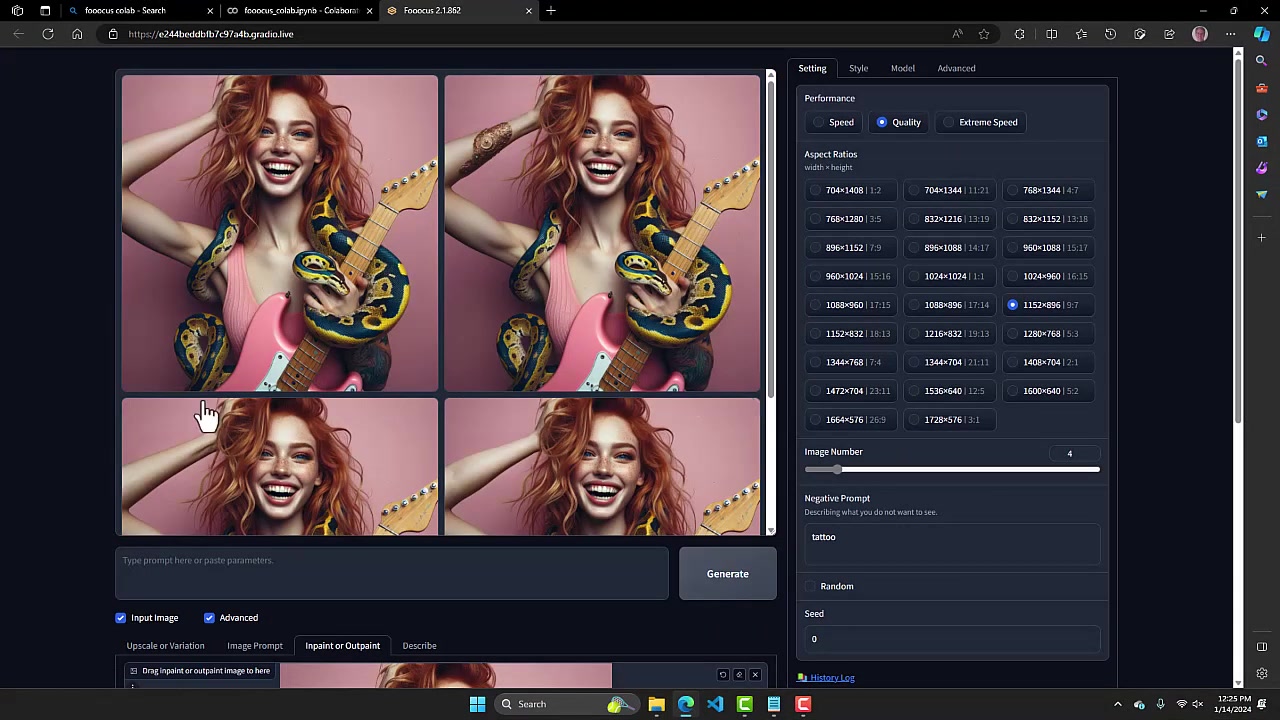Open Microsoft 365 icon in Edge sidebar
Viewport: 1280px width, 720px height.
pos(1262,115)
